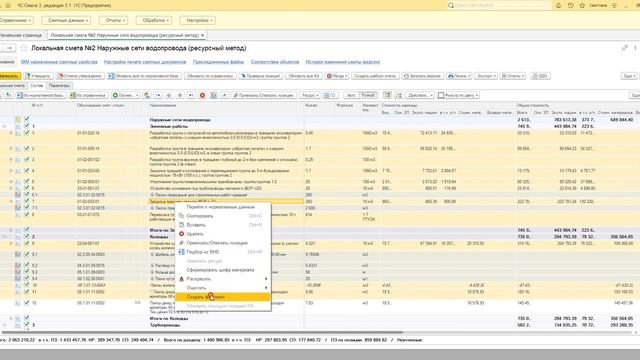This screenshot has width=640, height=360.
Task: Click the toolbar icon left of Из нормативной базы
Action: click(9, 95)
